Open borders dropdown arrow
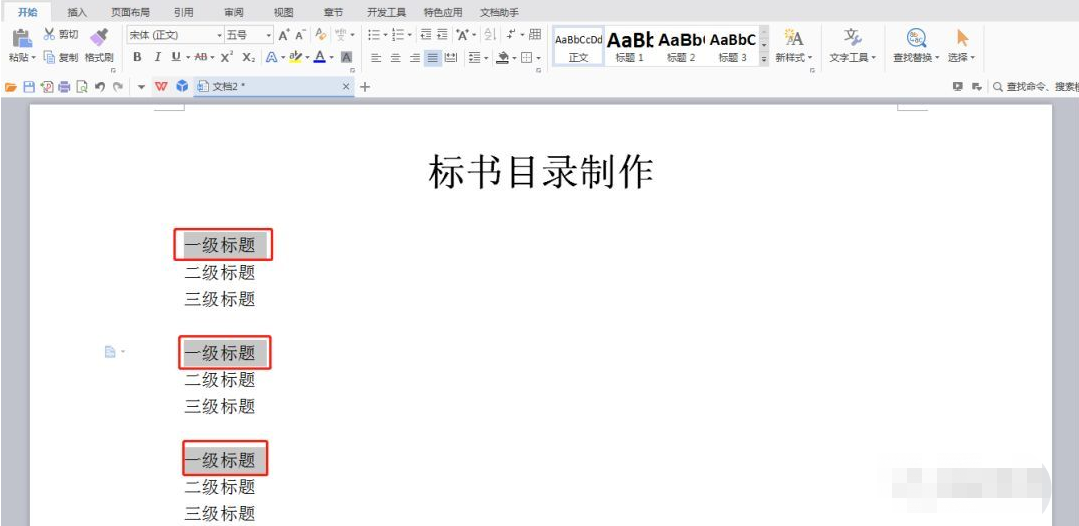 click(538, 59)
